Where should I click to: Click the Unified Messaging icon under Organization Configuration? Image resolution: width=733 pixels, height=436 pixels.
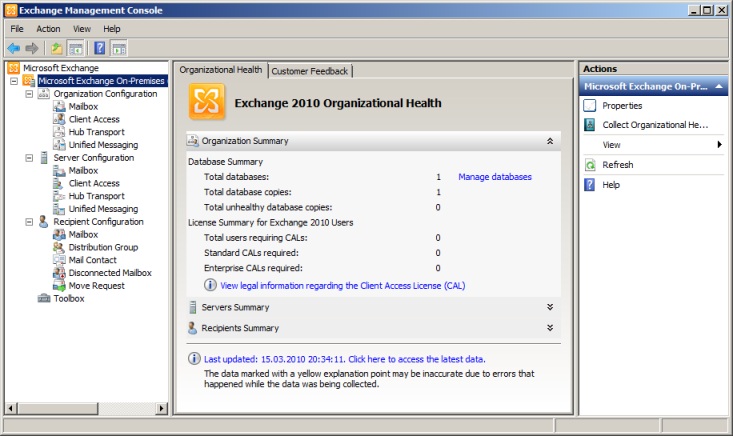59,145
